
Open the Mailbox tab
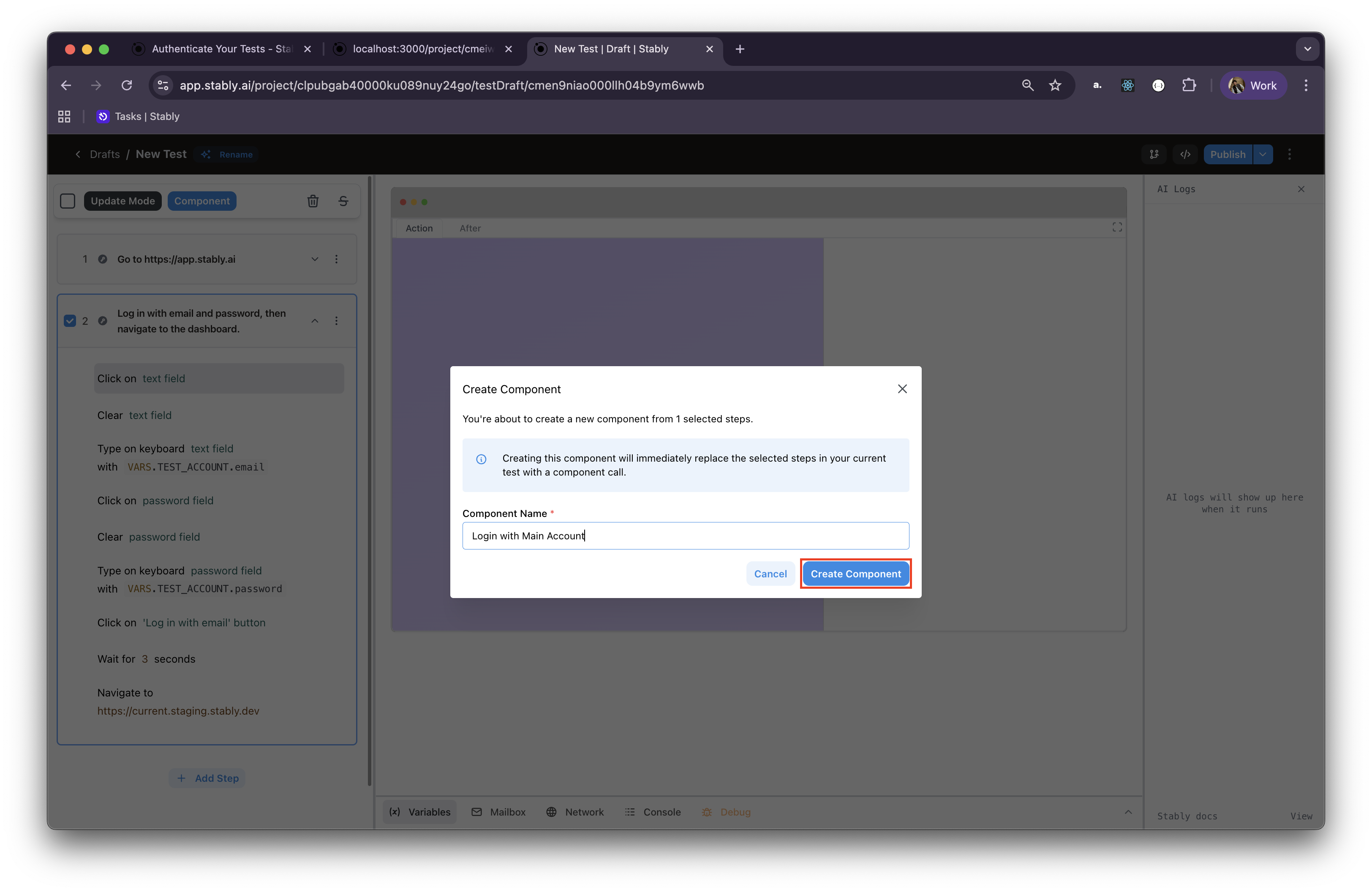(498, 811)
